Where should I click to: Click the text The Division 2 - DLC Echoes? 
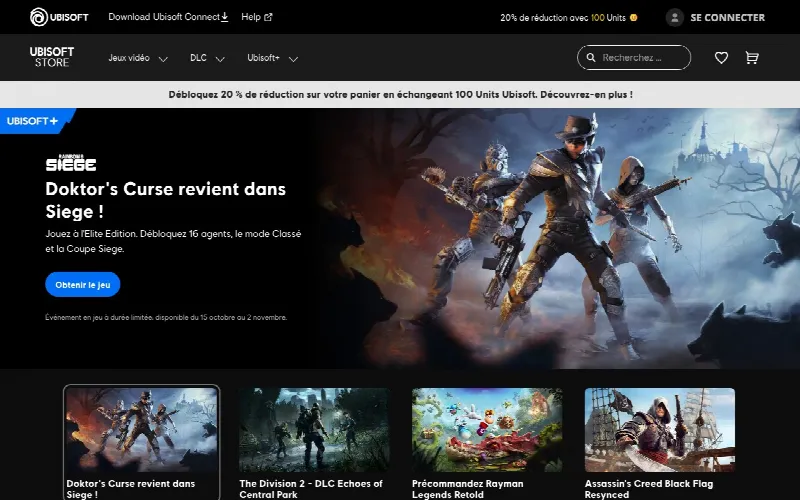pos(311,489)
